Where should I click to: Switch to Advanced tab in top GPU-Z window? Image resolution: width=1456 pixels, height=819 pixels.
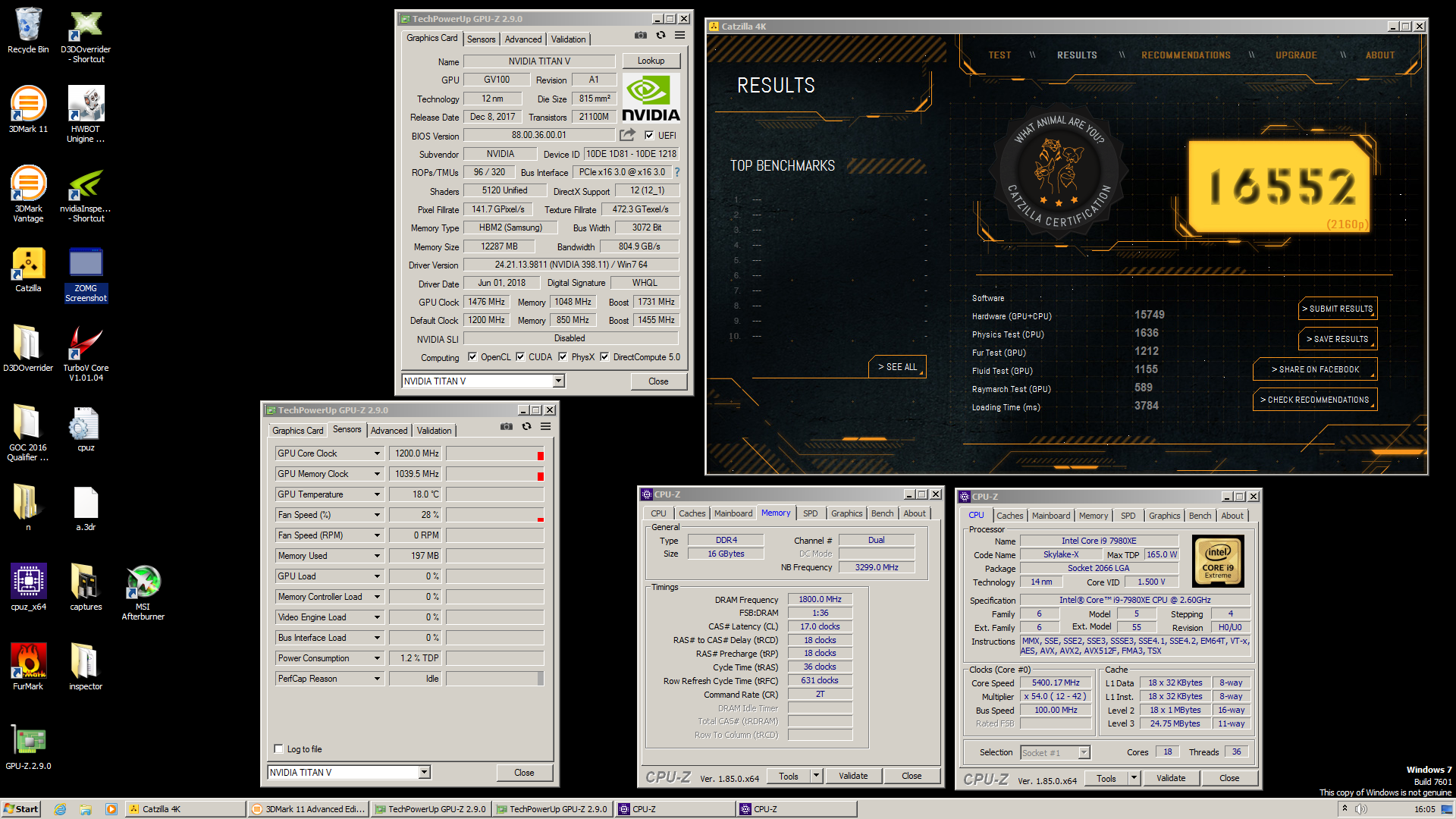523,39
